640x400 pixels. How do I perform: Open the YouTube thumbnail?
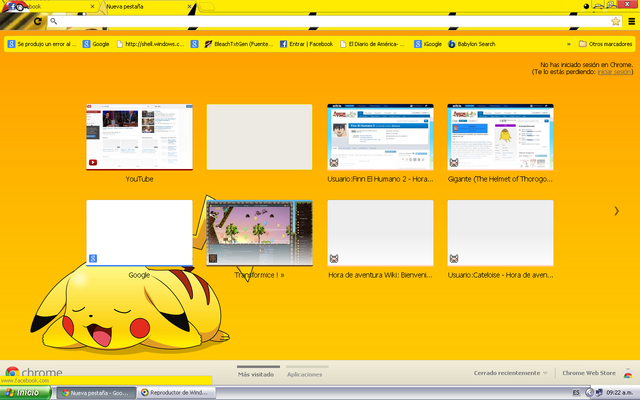point(139,137)
